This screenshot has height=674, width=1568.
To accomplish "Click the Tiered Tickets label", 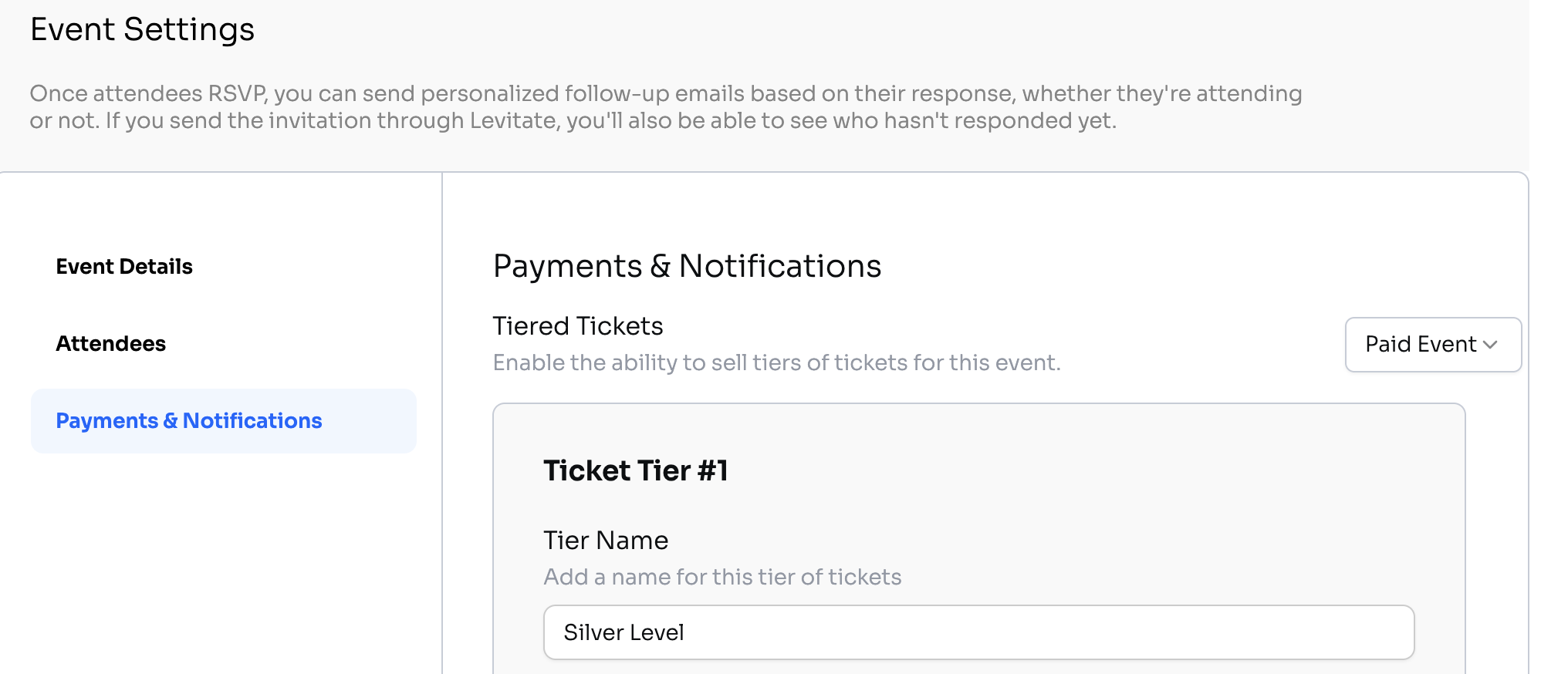I will point(578,326).
